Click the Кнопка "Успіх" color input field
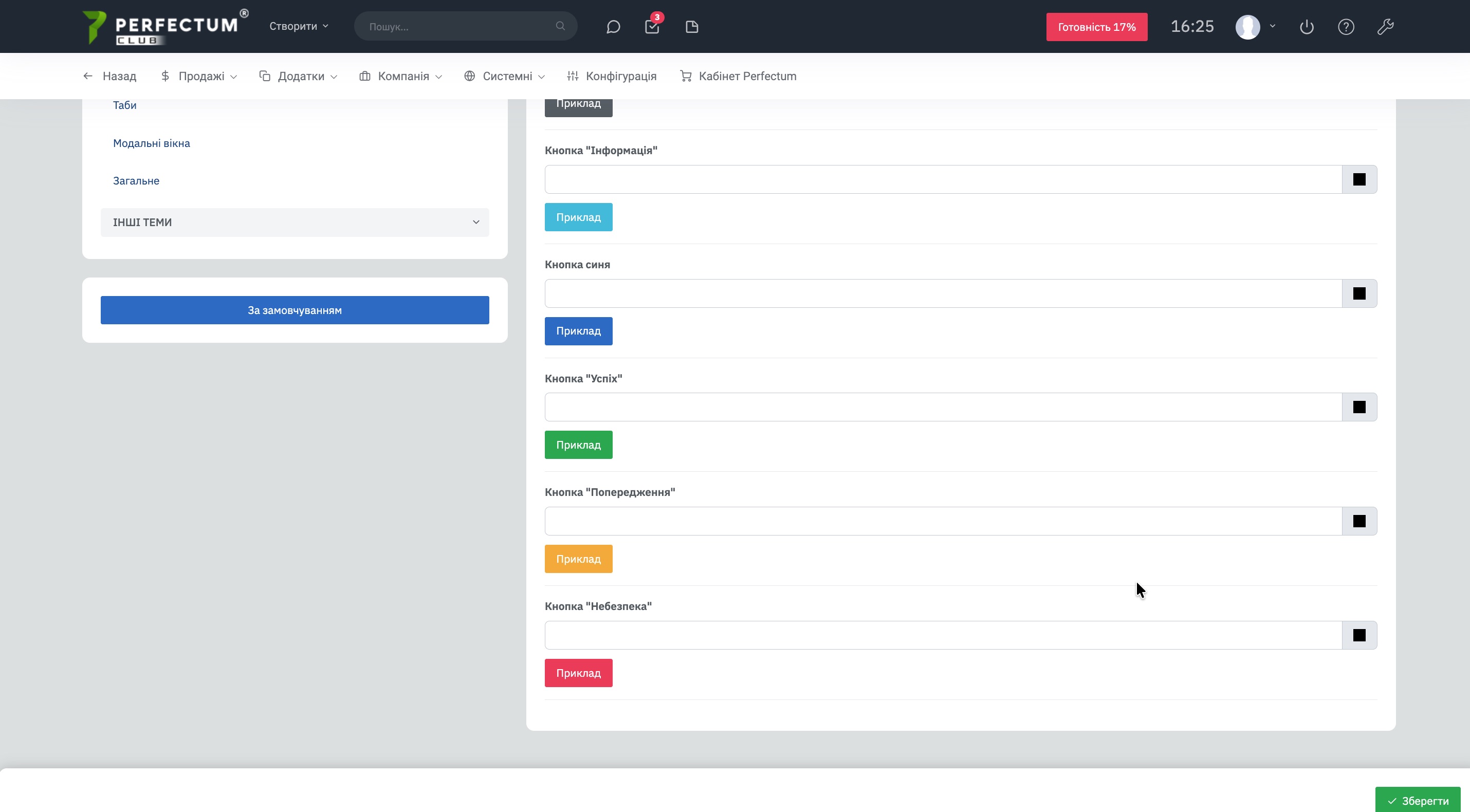This screenshot has width=1470, height=812. click(x=943, y=407)
